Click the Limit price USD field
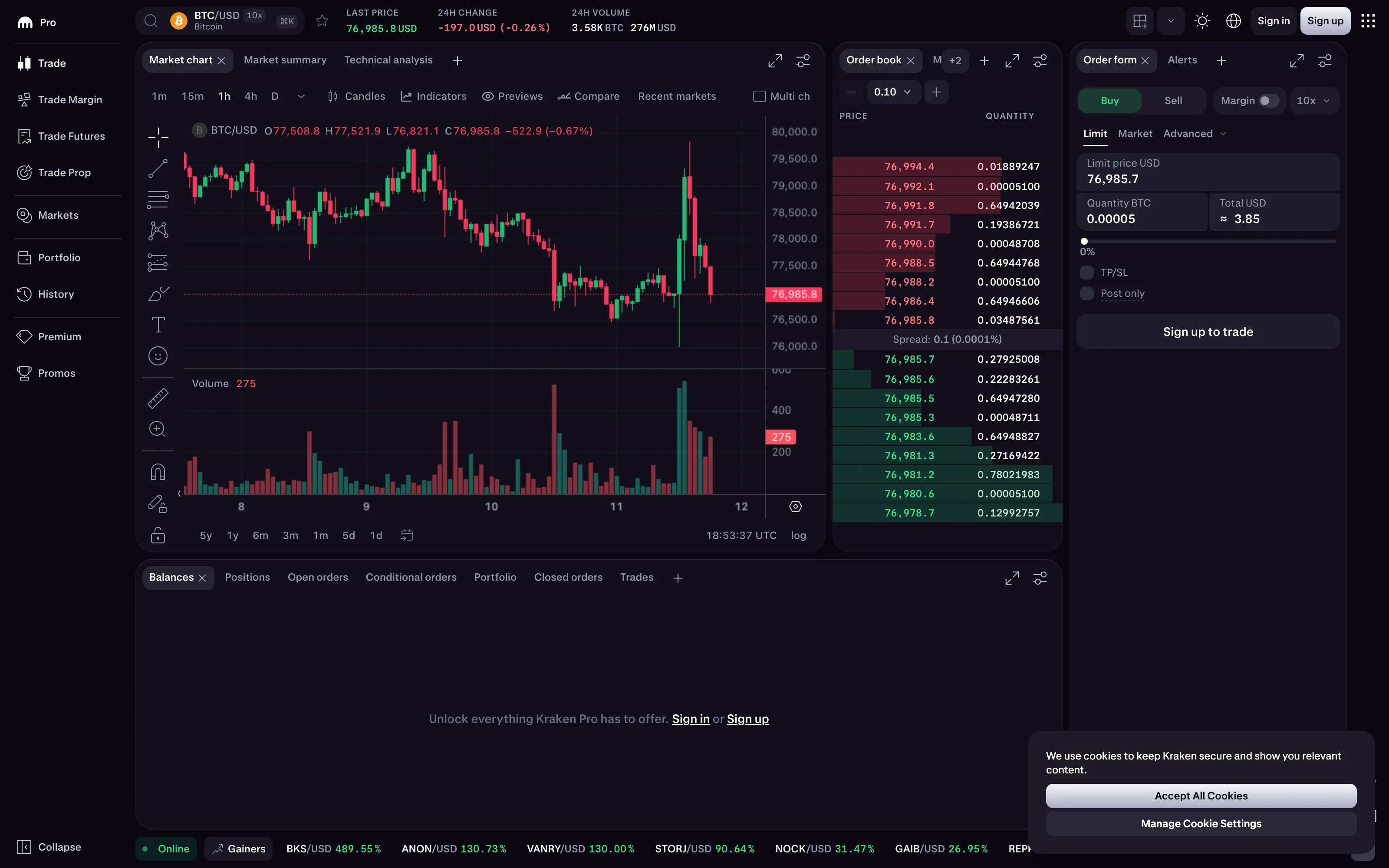The width and height of the screenshot is (1389, 868). point(1208,172)
